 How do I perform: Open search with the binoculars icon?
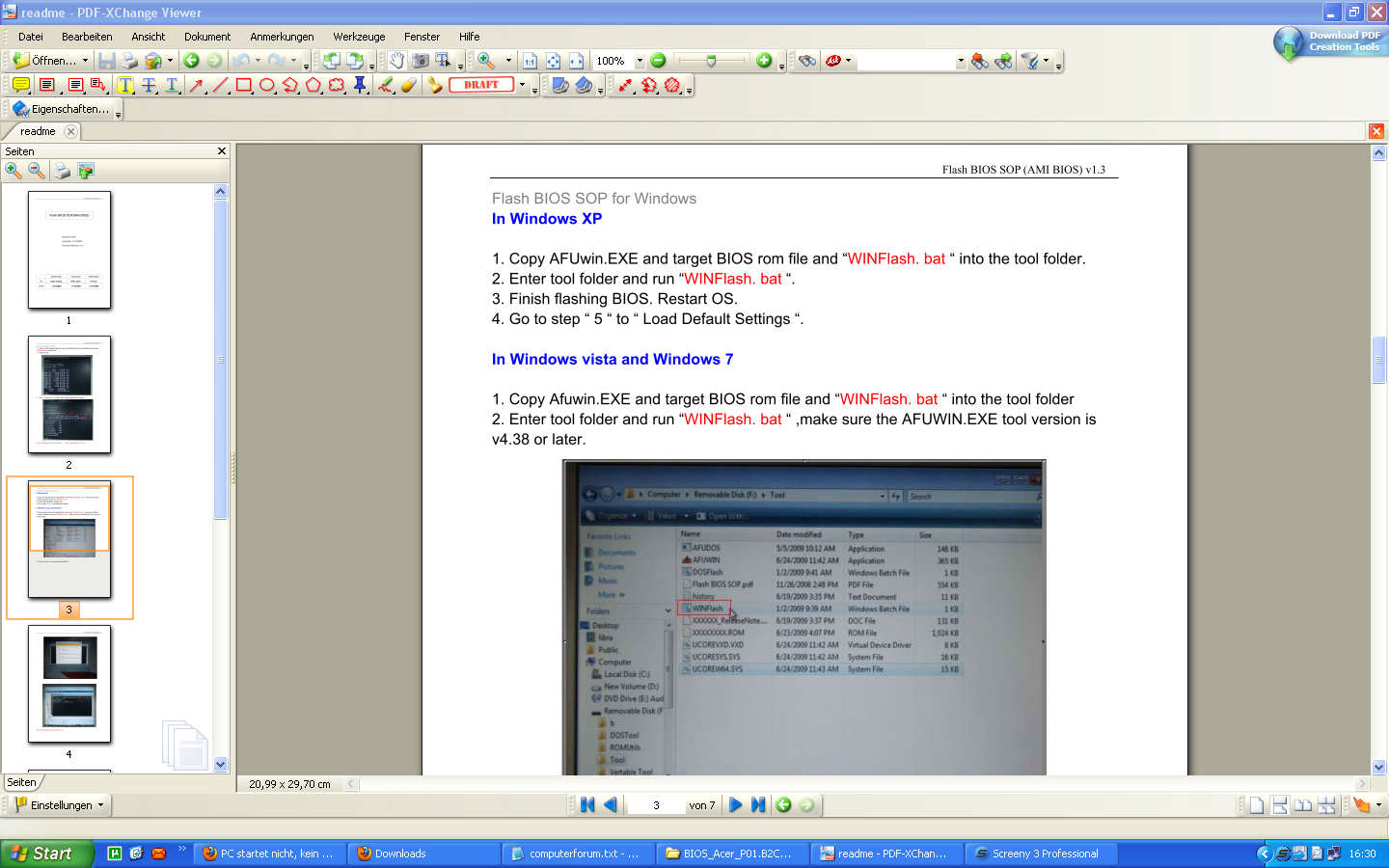(807, 61)
